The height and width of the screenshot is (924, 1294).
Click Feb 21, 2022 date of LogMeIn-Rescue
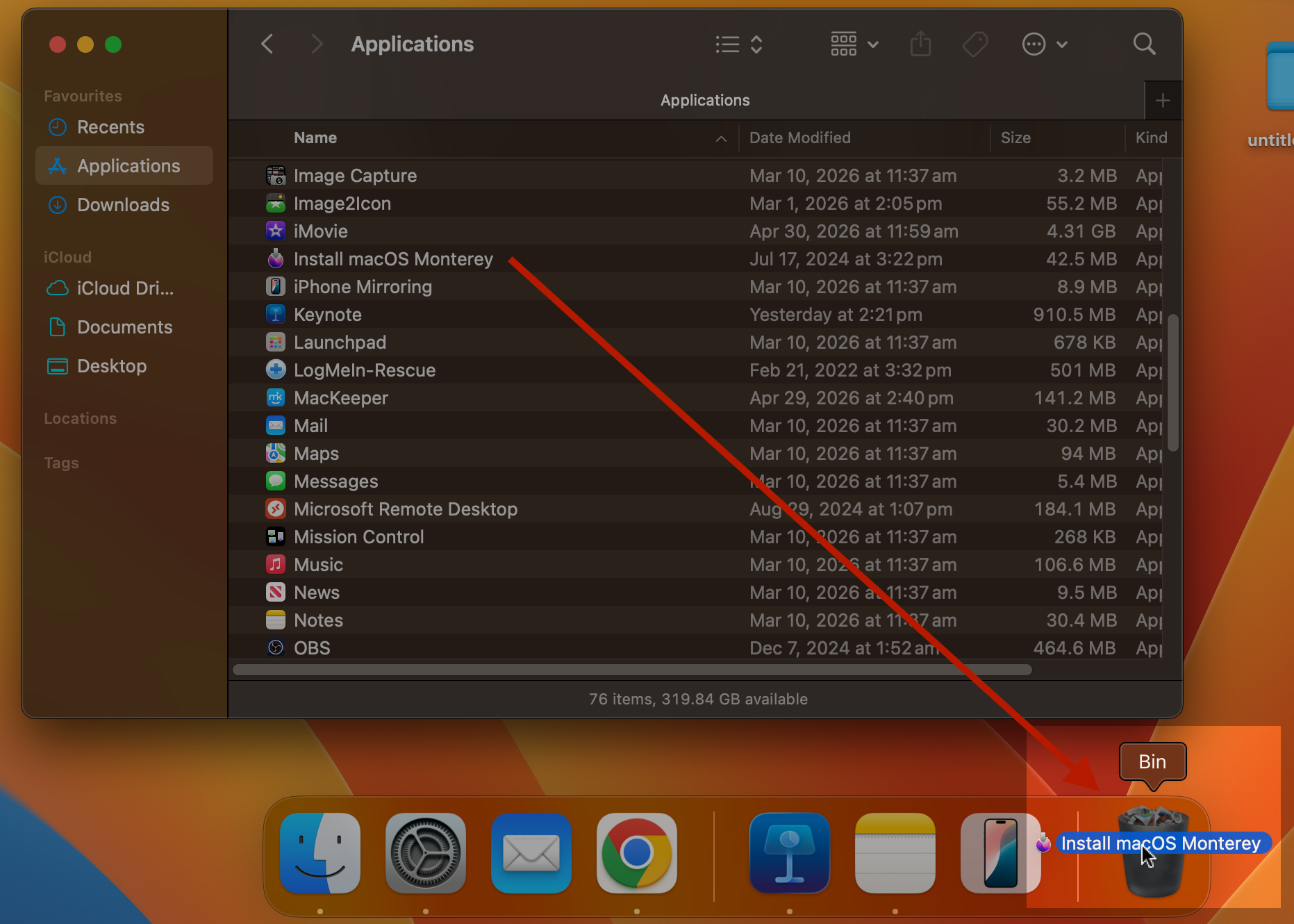pyautogui.click(x=850, y=370)
